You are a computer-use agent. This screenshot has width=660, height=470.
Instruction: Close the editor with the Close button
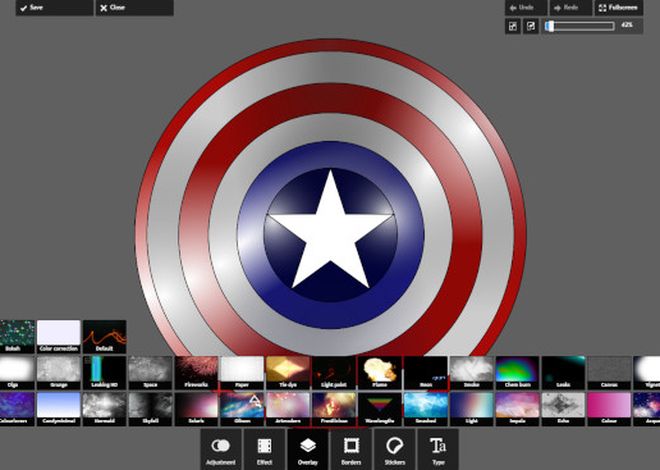coord(134,8)
